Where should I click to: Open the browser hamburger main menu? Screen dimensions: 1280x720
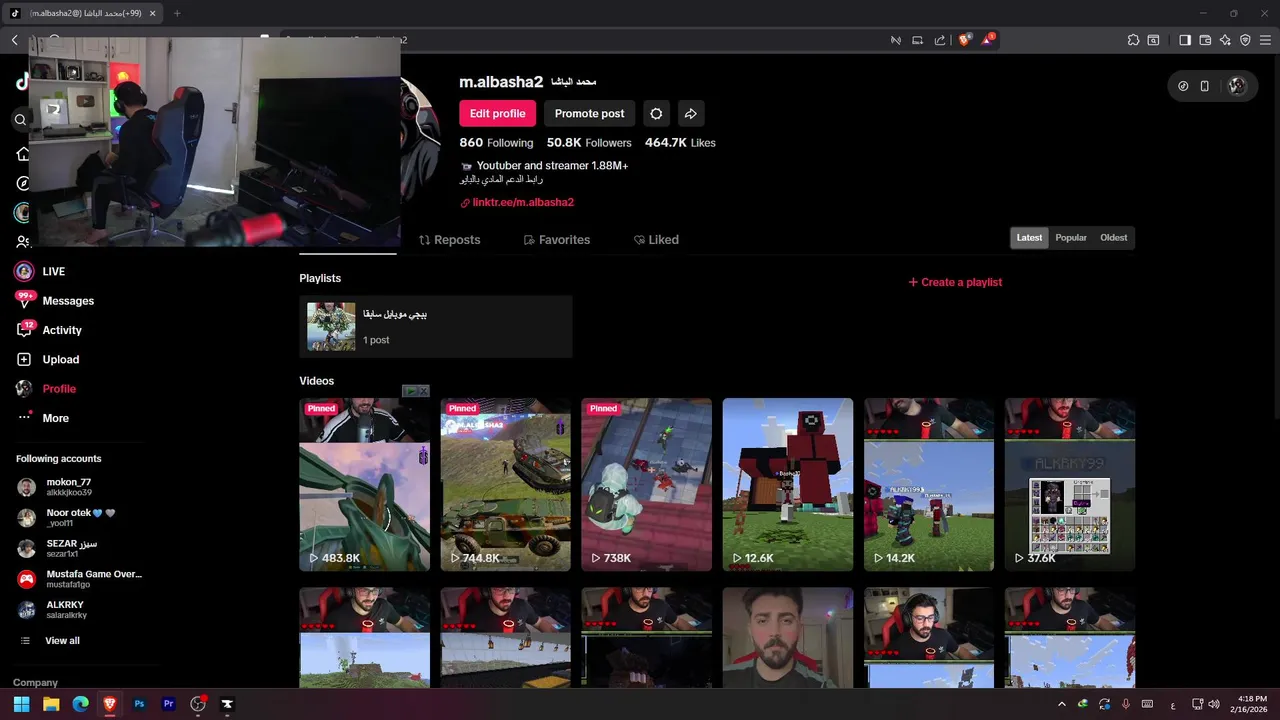point(1265,40)
